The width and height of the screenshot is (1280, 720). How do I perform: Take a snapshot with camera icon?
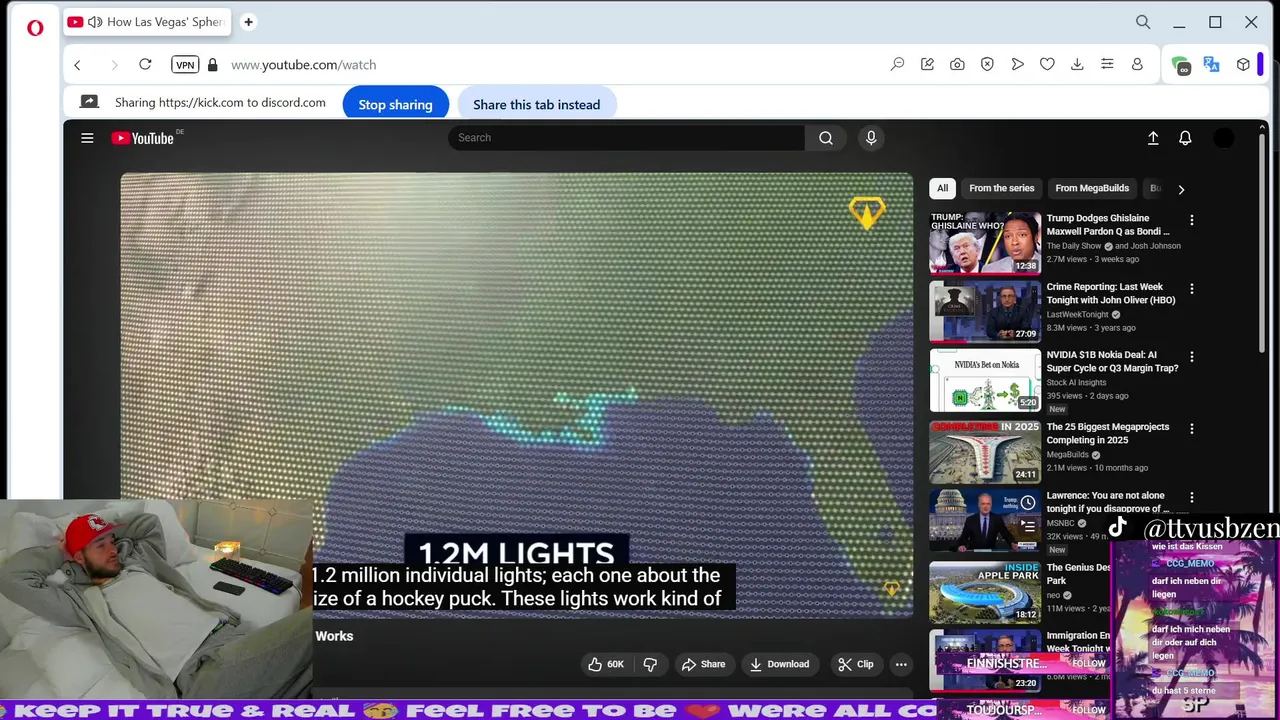coord(957,64)
